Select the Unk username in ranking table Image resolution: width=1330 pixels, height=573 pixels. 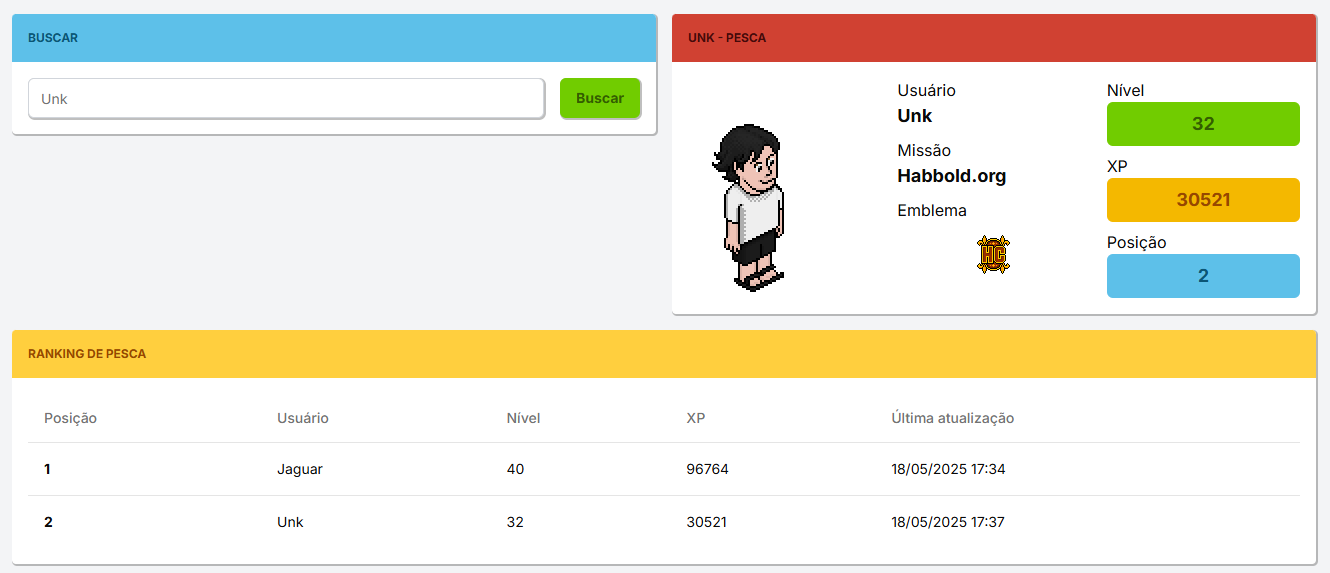[290, 522]
